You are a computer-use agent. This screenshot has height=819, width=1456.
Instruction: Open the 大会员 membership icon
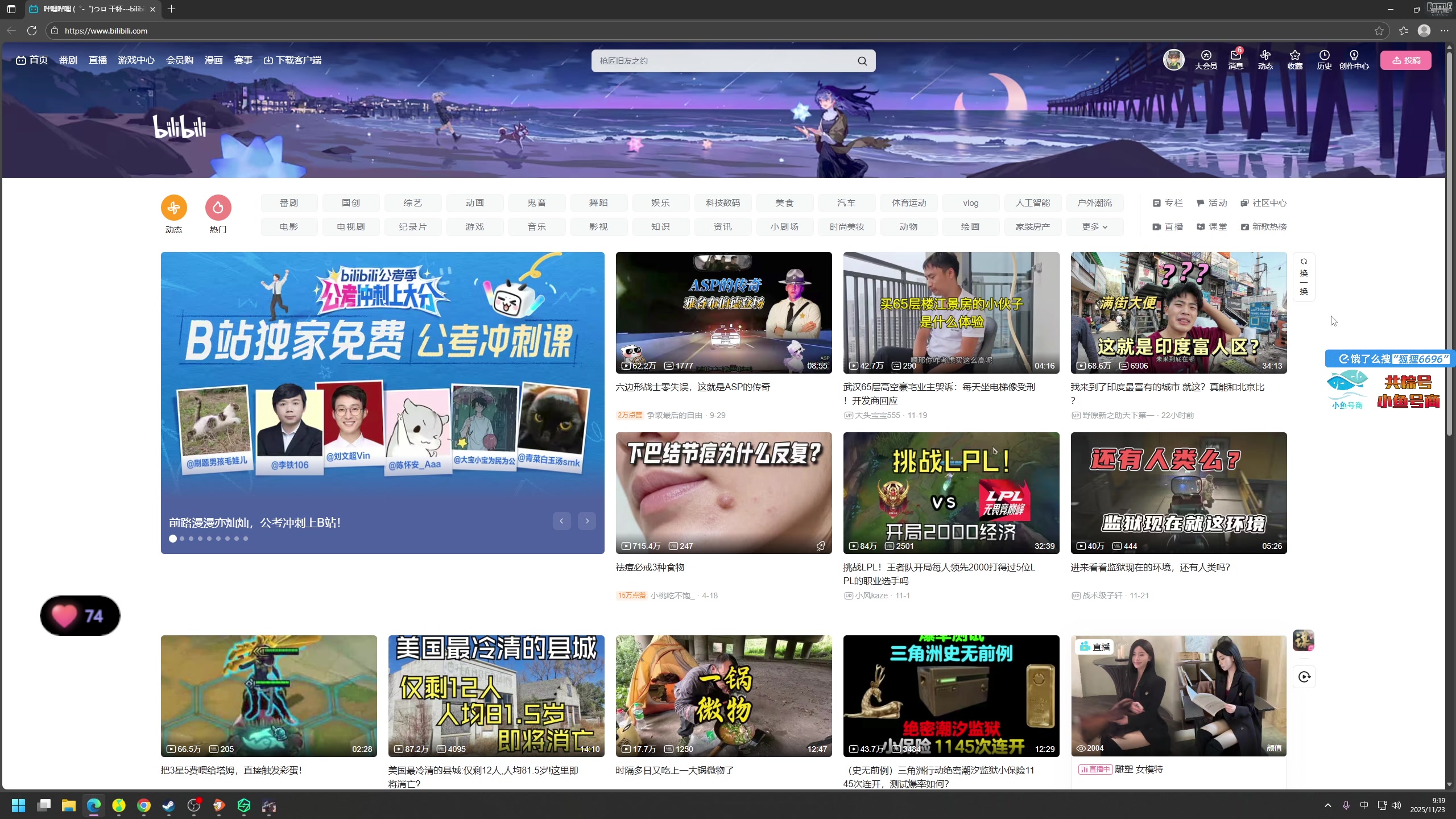click(x=1206, y=56)
